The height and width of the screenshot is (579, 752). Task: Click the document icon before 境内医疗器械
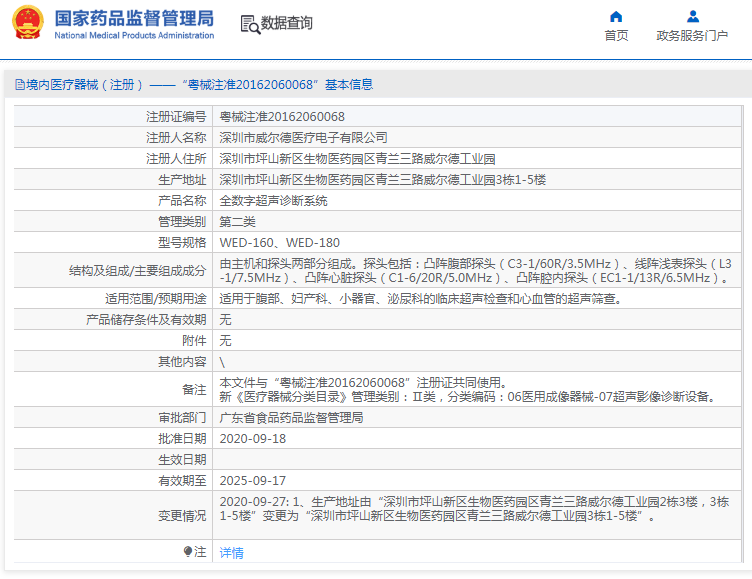click(20, 85)
